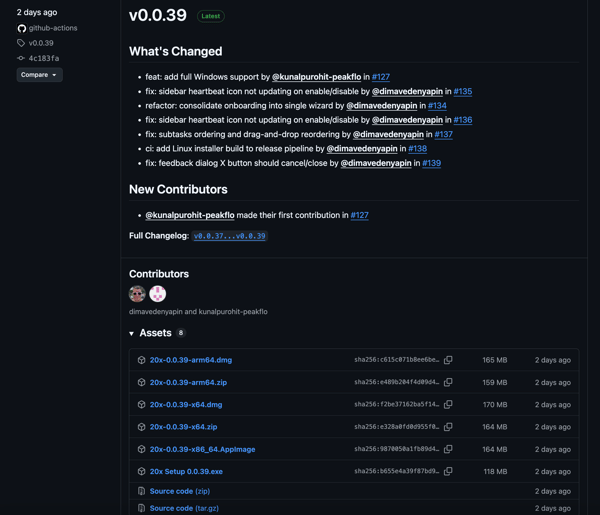Open pull request #127 for Windows support
Image resolution: width=600 pixels, height=515 pixels.
click(380, 77)
